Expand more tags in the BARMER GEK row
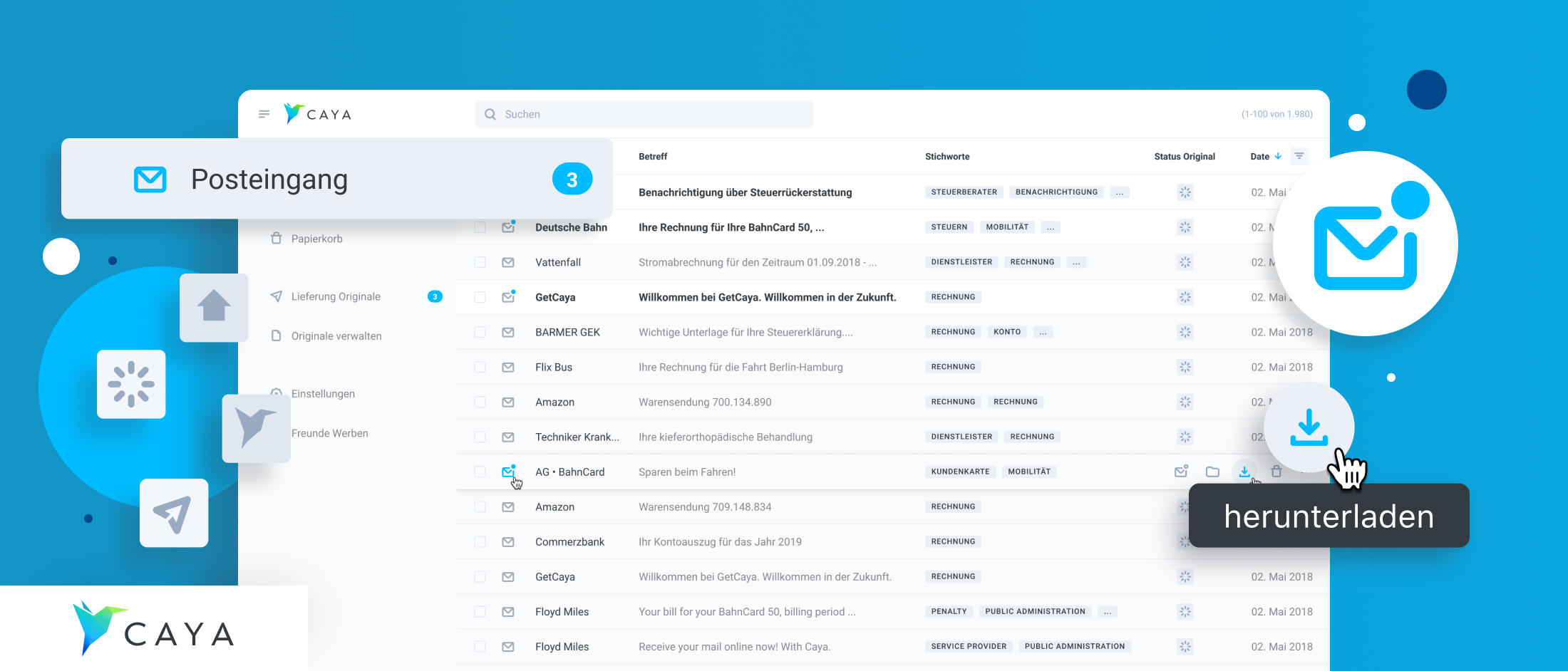This screenshot has width=1568, height=671. pyautogui.click(x=1043, y=332)
